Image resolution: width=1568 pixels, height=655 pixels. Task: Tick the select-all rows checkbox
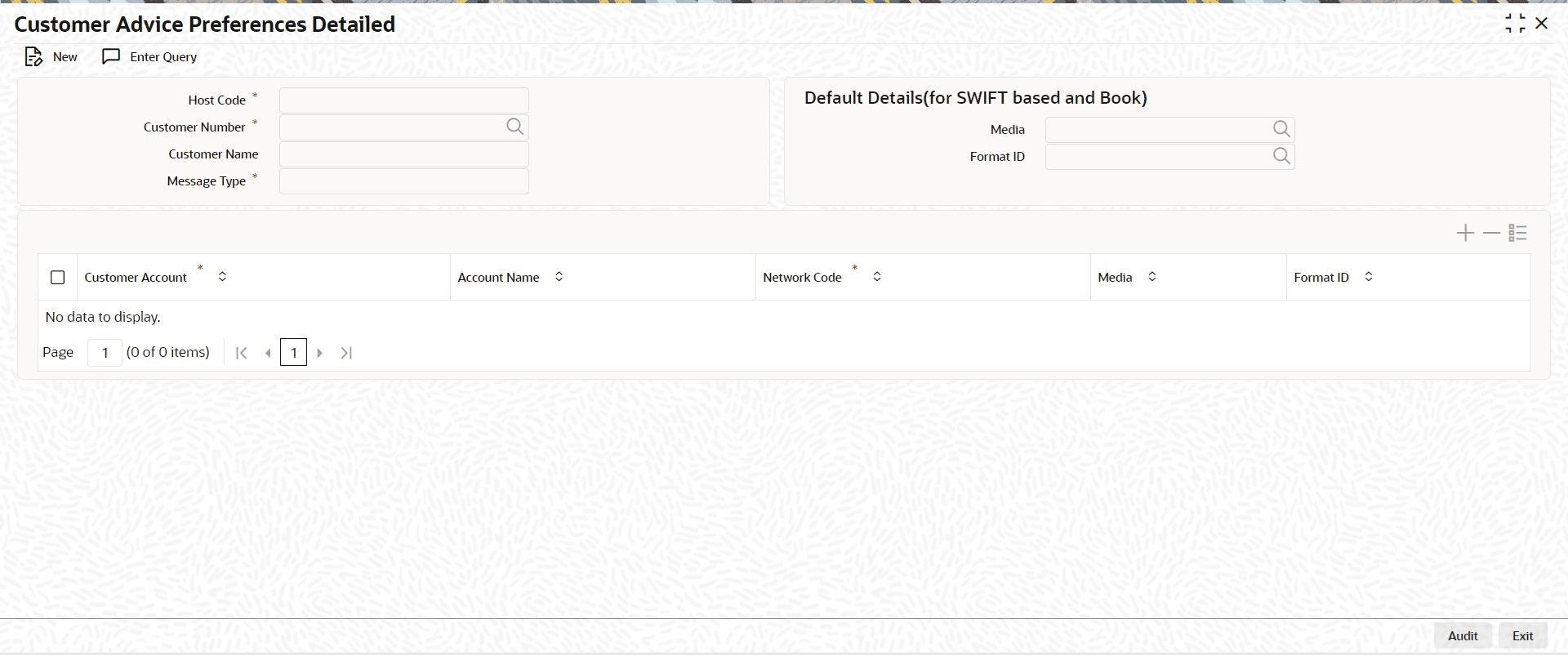[58, 278]
